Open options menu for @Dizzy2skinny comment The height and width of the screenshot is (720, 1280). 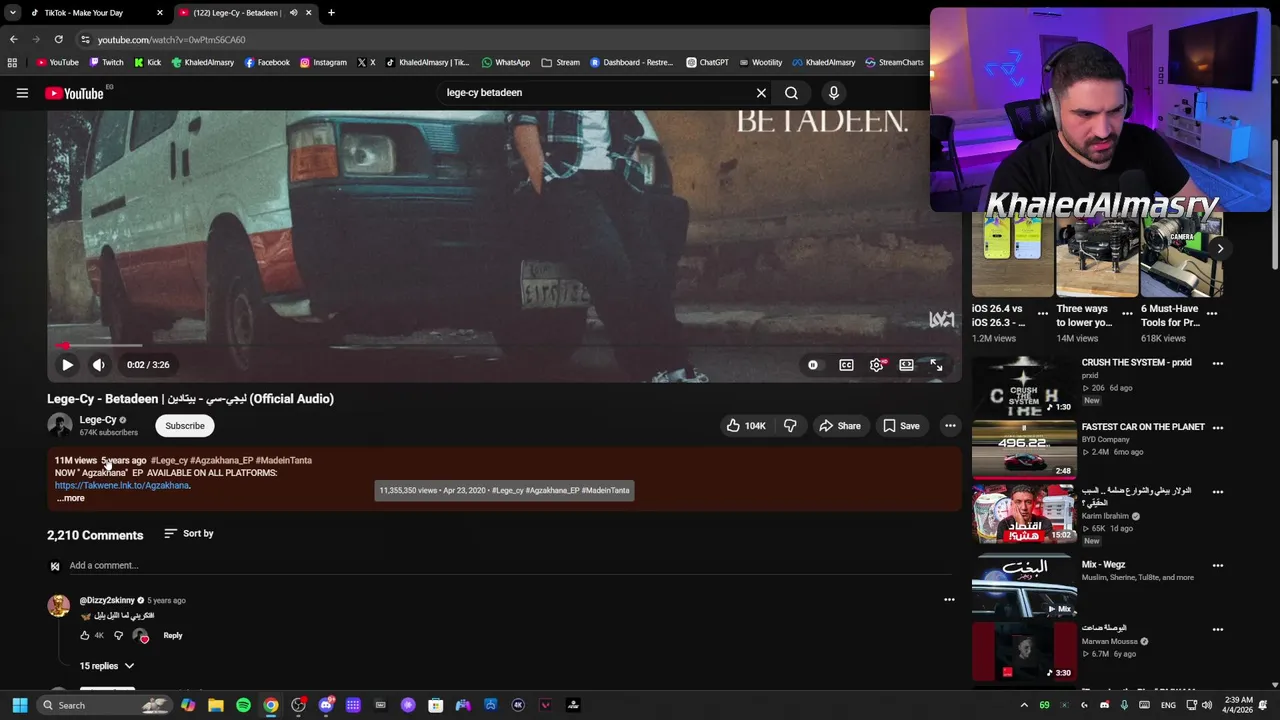[x=949, y=600]
